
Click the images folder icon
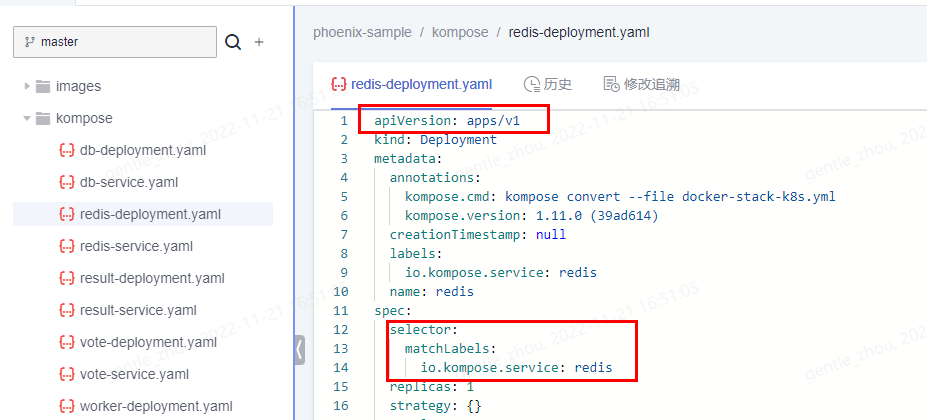[43, 86]
